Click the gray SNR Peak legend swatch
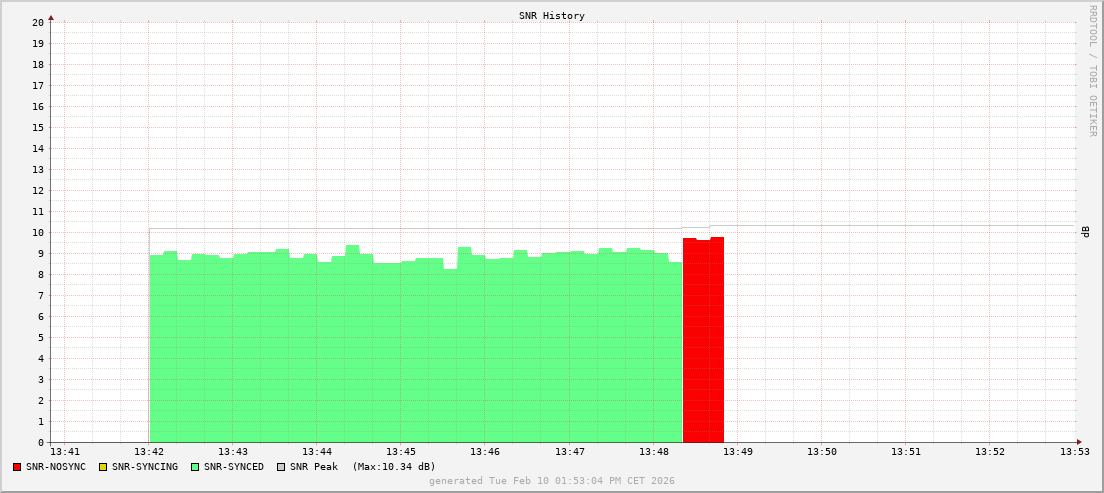 [281, 467]
